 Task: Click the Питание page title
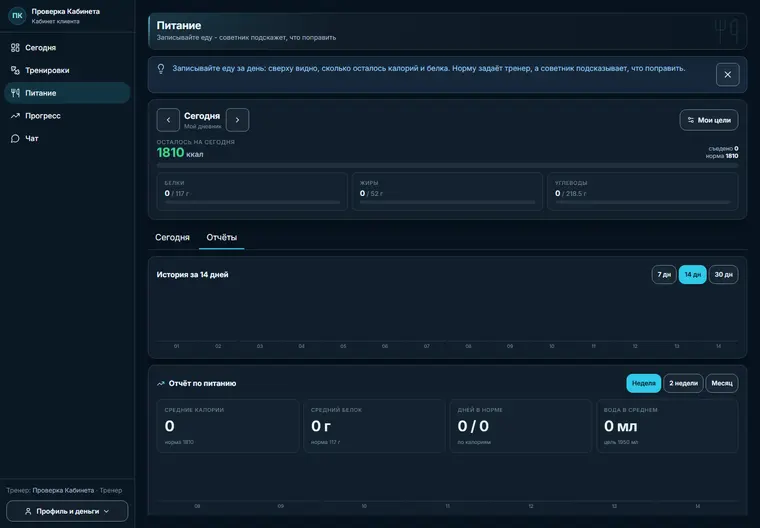pos(179,25)
